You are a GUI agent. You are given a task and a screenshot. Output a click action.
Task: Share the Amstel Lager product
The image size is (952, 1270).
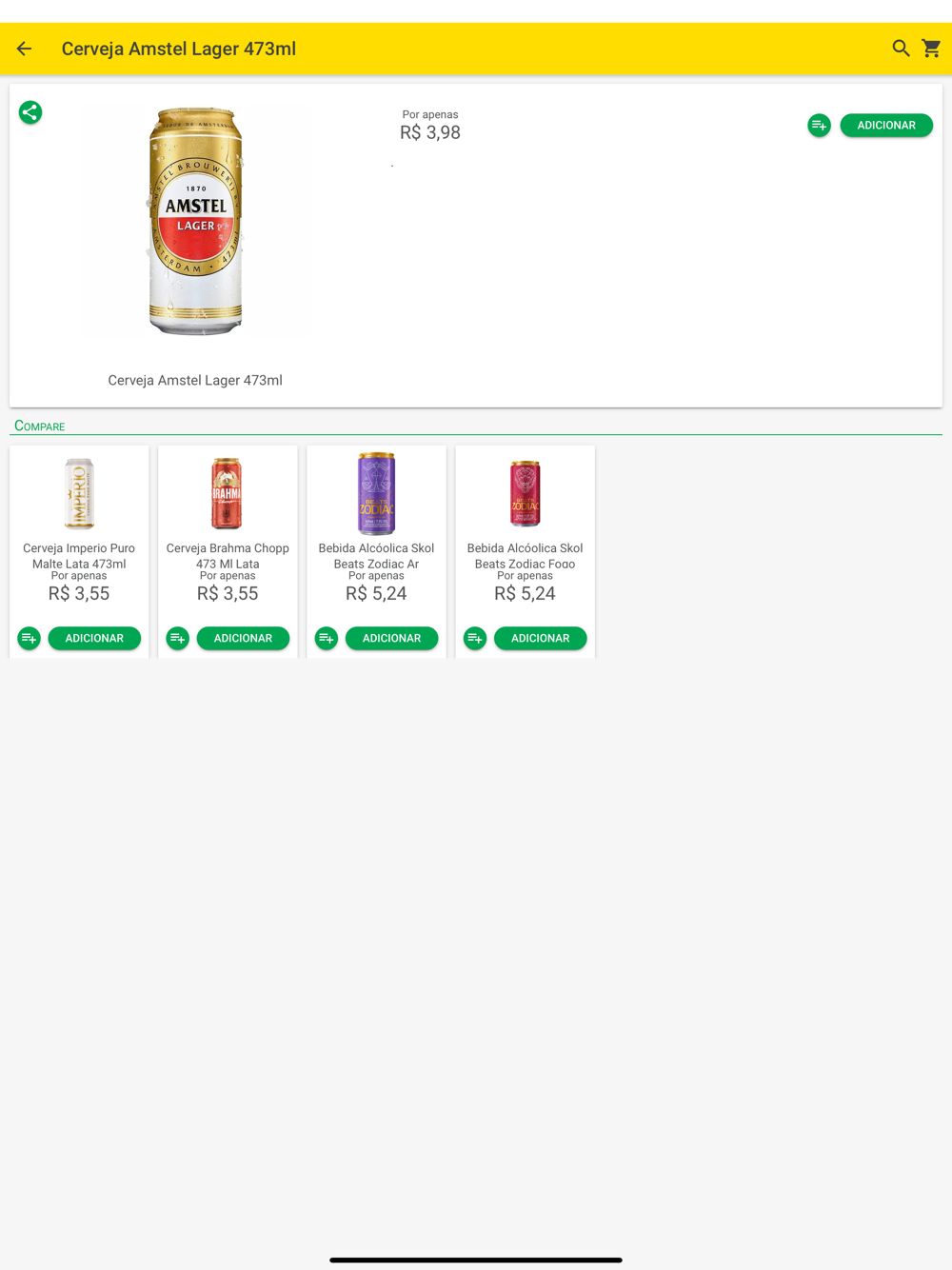pos(30,112)
